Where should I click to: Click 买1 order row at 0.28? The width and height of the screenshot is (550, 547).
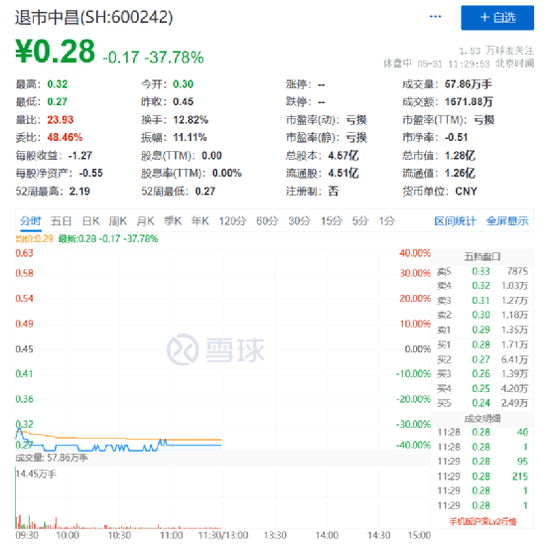pos(482,345)
